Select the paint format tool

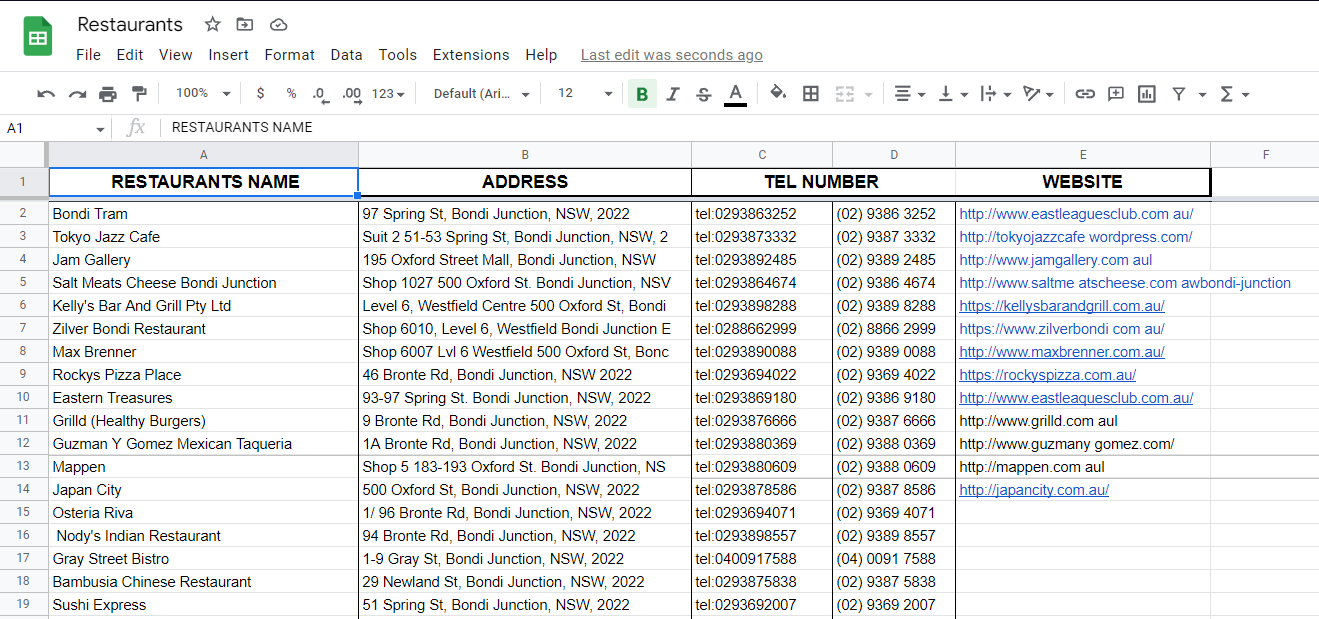pyautogui.click(x=139, y=94)
